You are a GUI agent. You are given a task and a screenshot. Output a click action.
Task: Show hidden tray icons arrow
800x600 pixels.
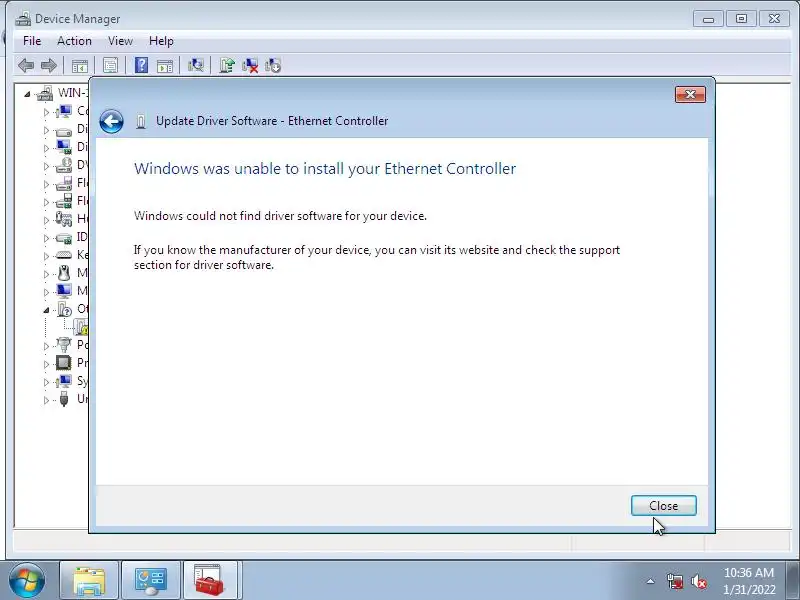coord(651,581)
